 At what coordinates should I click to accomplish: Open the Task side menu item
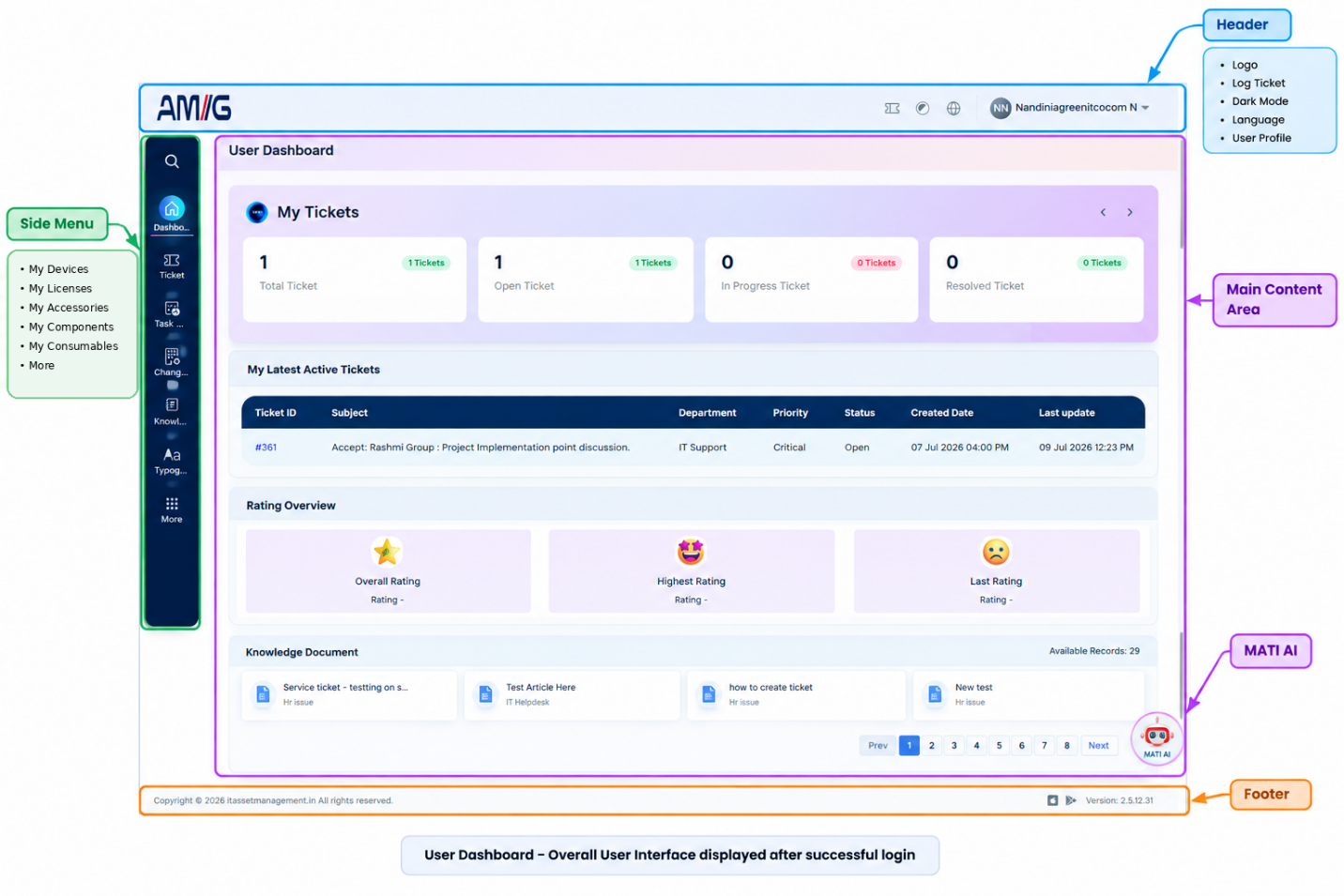[172, 314]
